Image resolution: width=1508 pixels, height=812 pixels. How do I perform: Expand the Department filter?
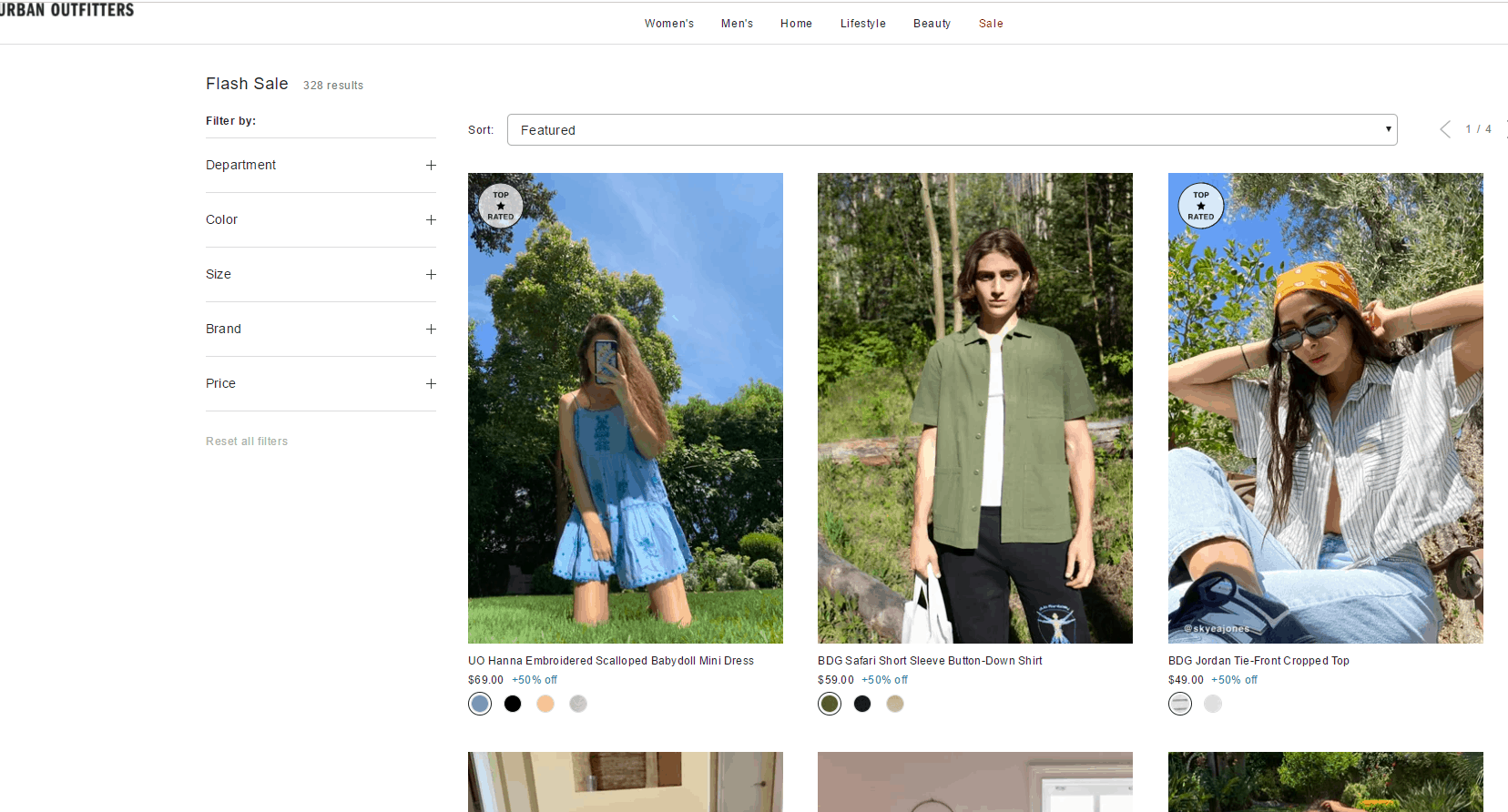tap(321, 165)
